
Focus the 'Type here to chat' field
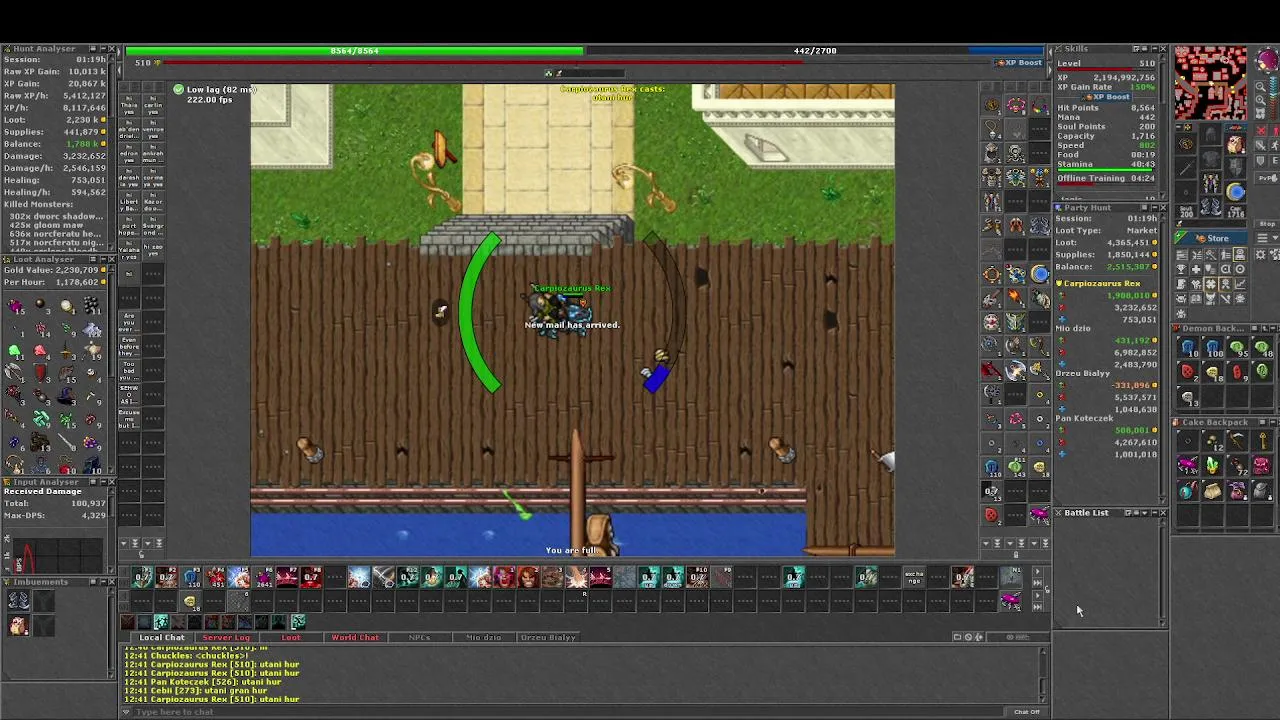570,712
